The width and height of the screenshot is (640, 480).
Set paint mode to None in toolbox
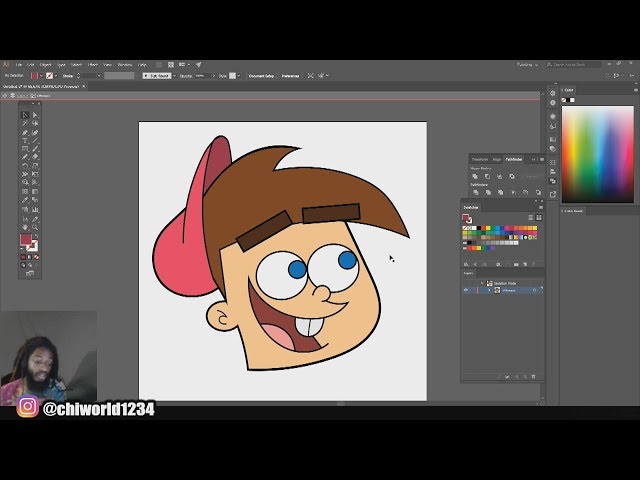[36, 257]
